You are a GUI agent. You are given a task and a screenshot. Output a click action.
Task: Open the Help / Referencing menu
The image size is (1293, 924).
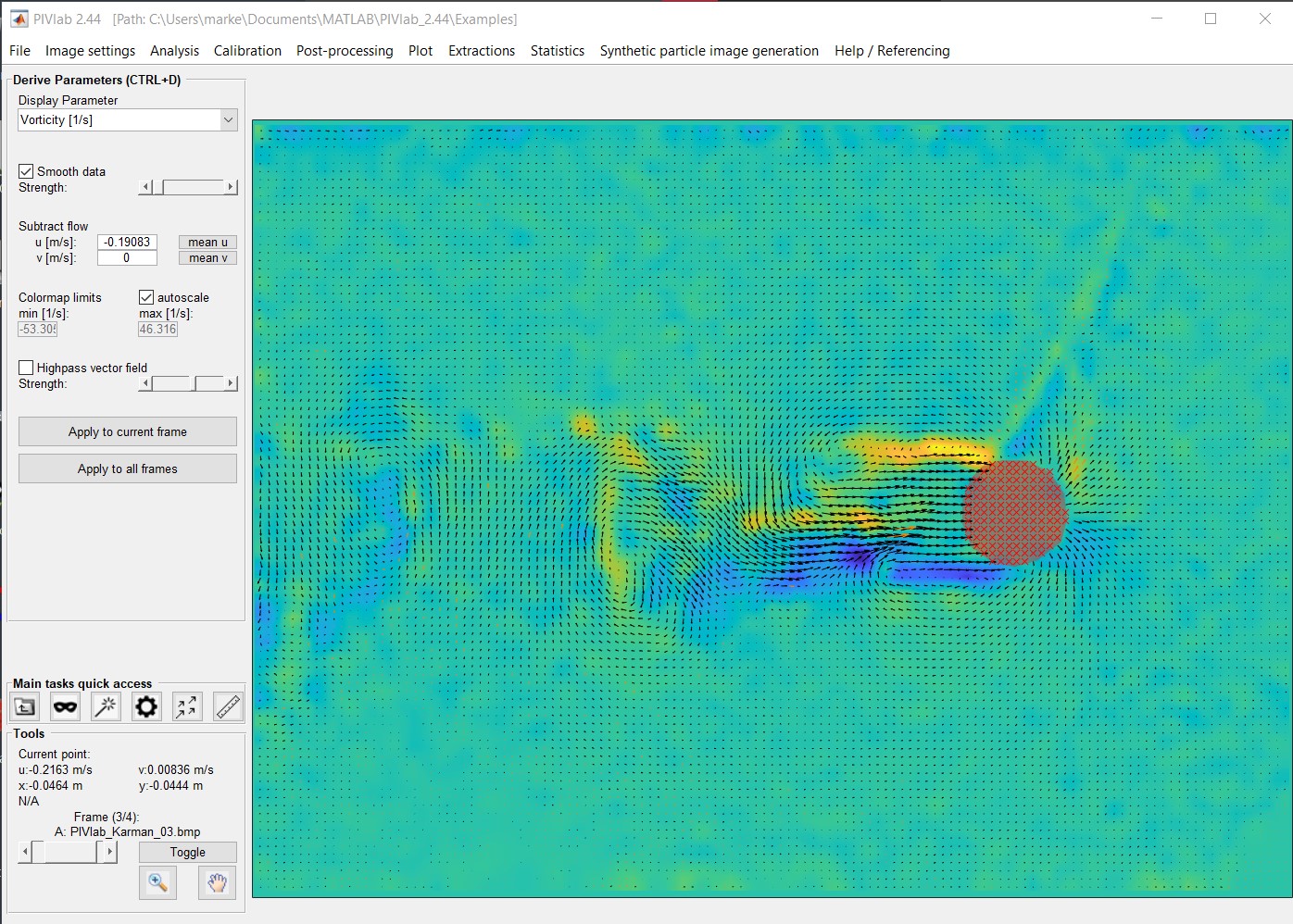892,51
